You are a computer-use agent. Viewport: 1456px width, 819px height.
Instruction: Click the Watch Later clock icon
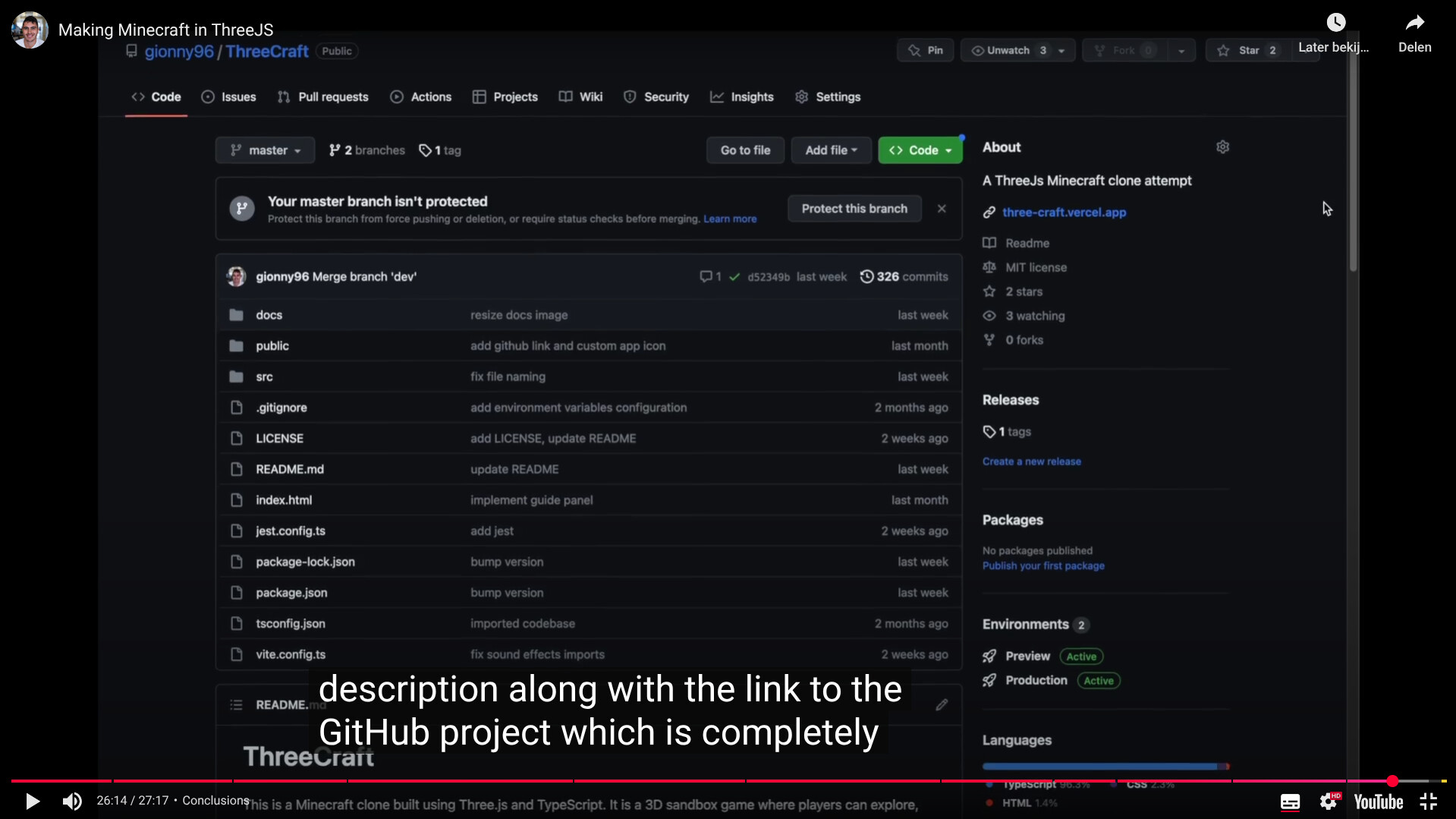(1335, 23)
